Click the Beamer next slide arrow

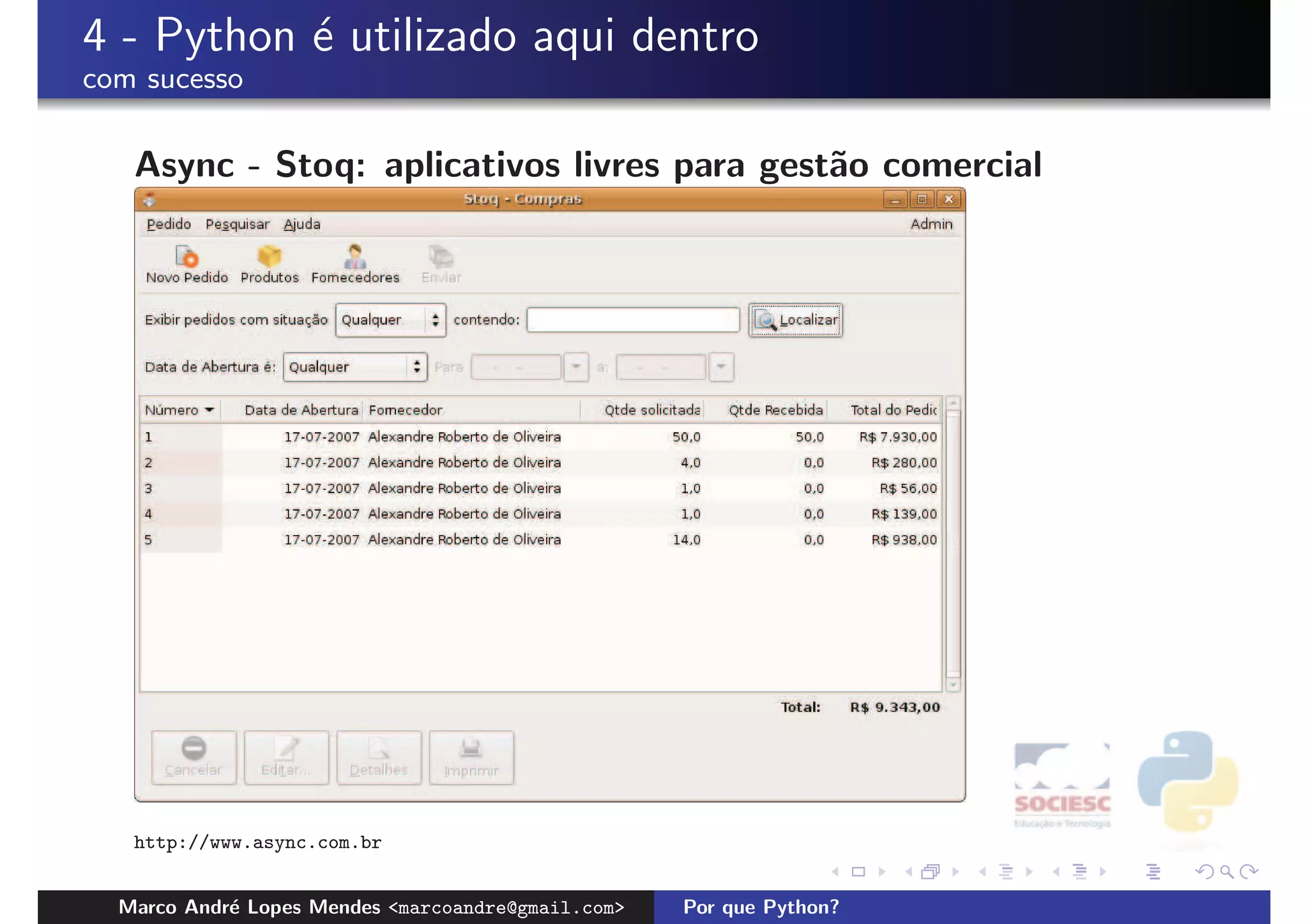coord(882,872)
